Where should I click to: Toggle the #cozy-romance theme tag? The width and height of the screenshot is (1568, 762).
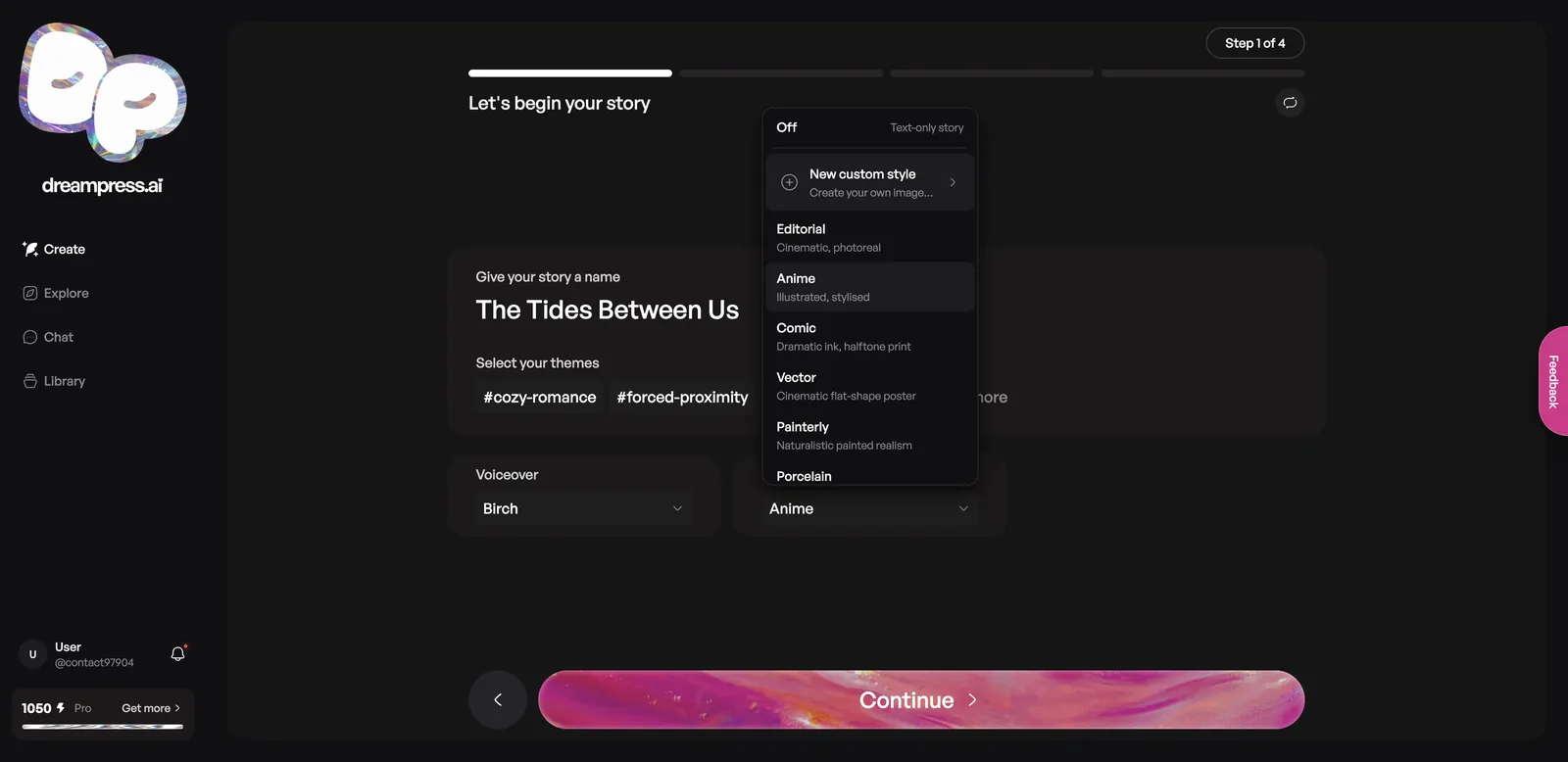click(x=540, y=398)
